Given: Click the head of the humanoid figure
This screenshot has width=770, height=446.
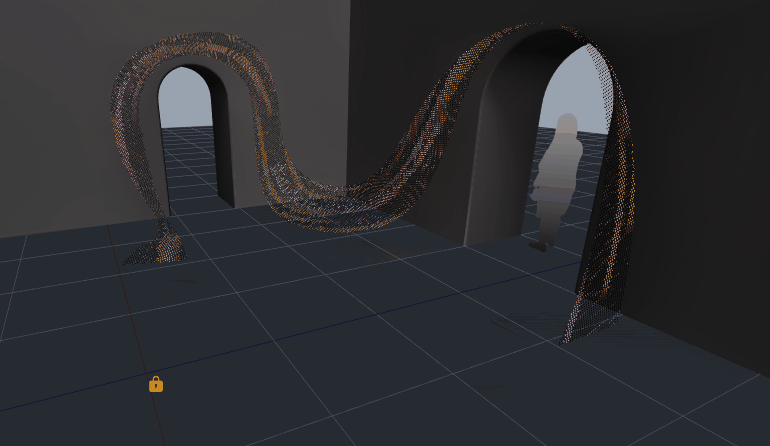Looking at the screenshot, I should (566, 126).
